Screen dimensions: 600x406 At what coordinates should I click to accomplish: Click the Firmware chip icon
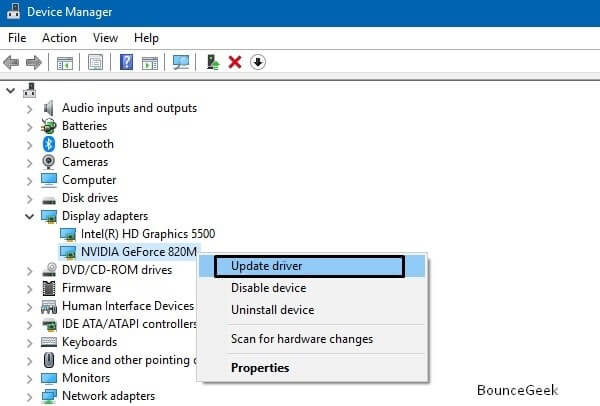(x=49, y=288)
